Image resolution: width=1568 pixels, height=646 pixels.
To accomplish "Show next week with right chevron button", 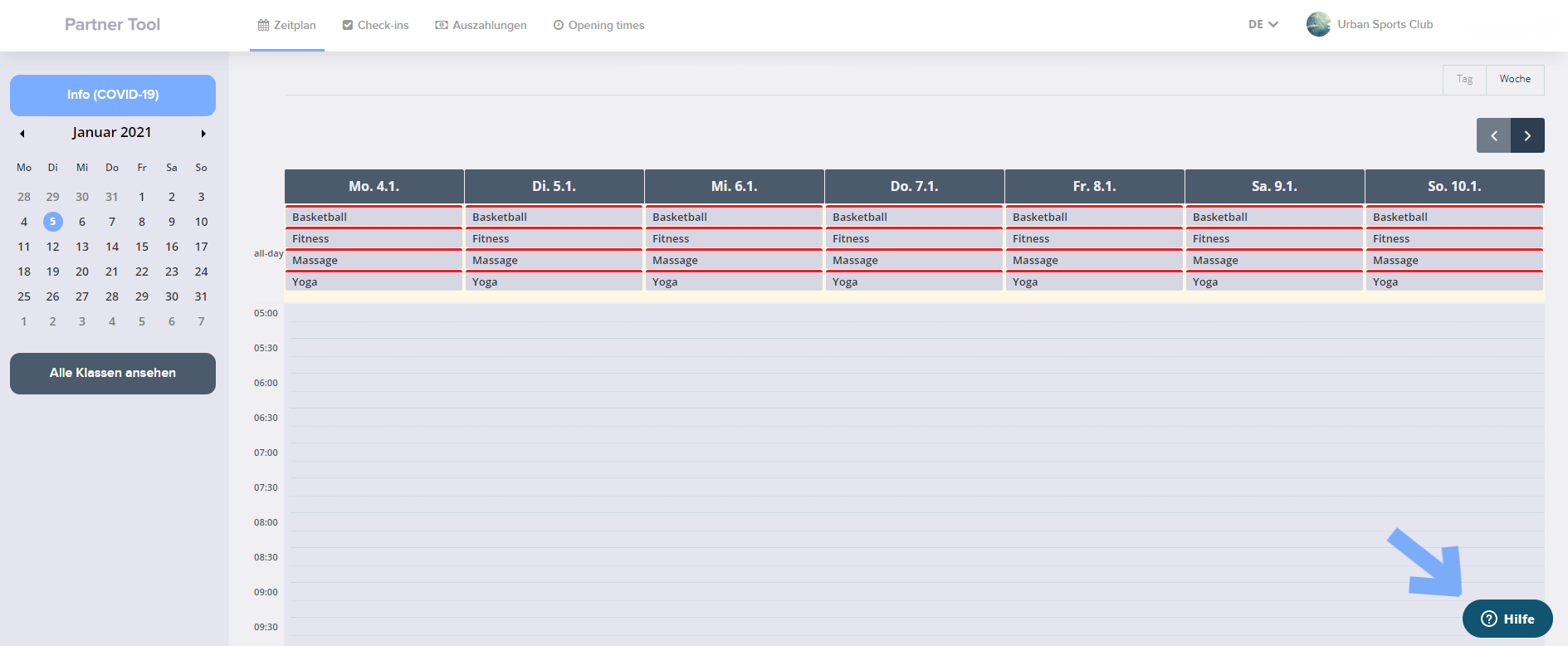I will tap(1527, 135).
